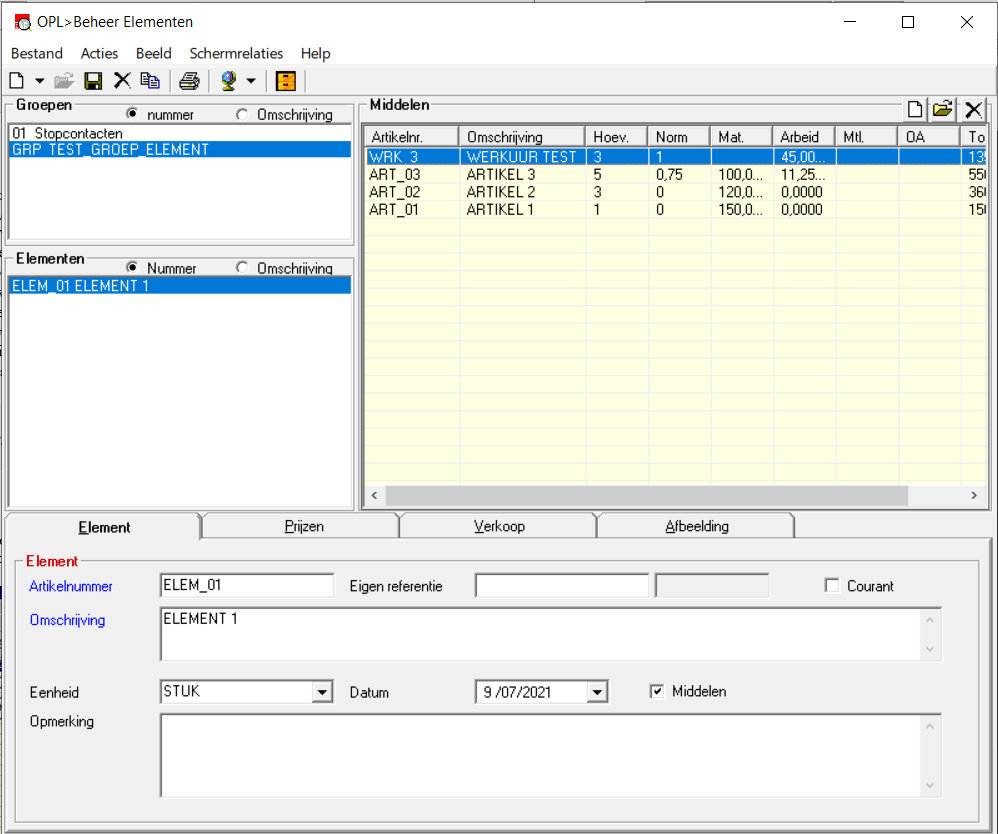Screen dimensions: 998x834
Task: Click the Mat. column header
Action: pos(741,137)
